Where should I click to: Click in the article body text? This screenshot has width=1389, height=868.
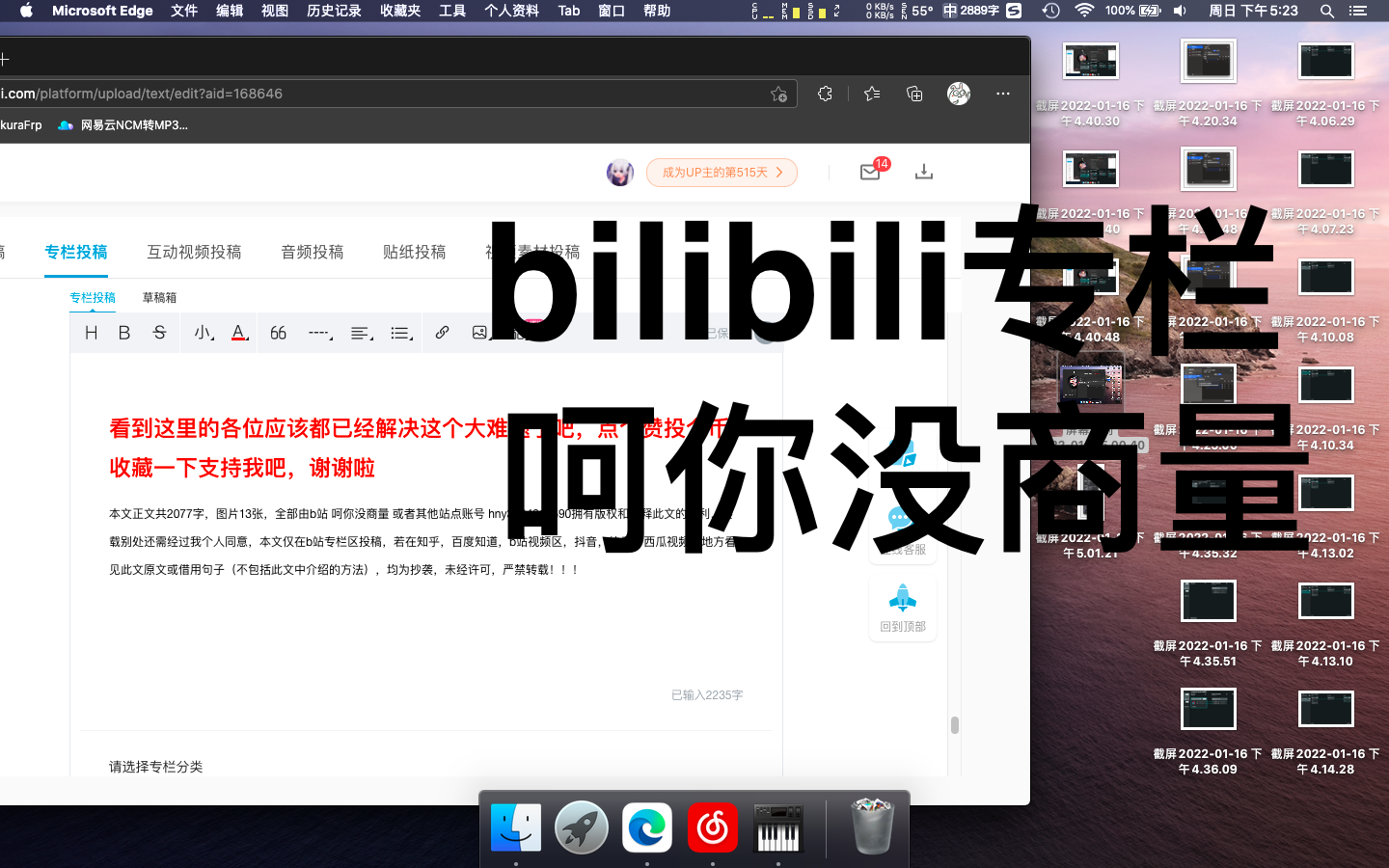point(422,541)
